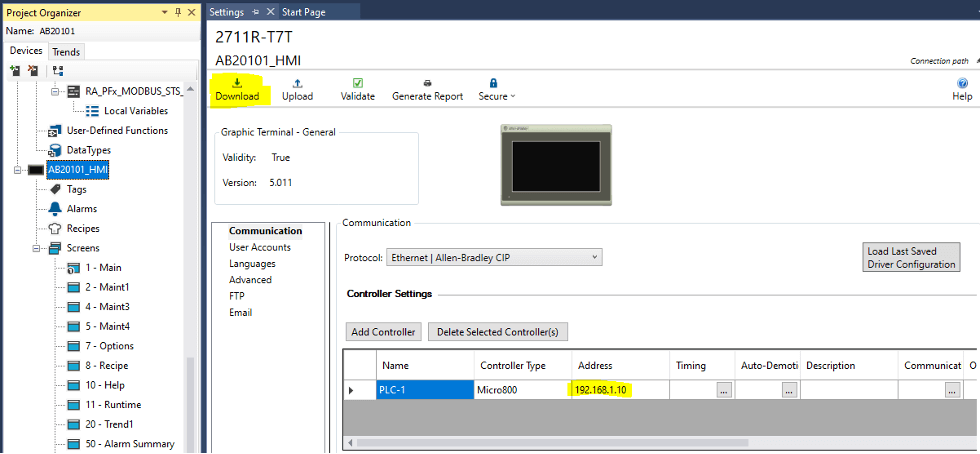Open the Protocol combo box
The height and width of the screenshot is (454, 980).
494,257
